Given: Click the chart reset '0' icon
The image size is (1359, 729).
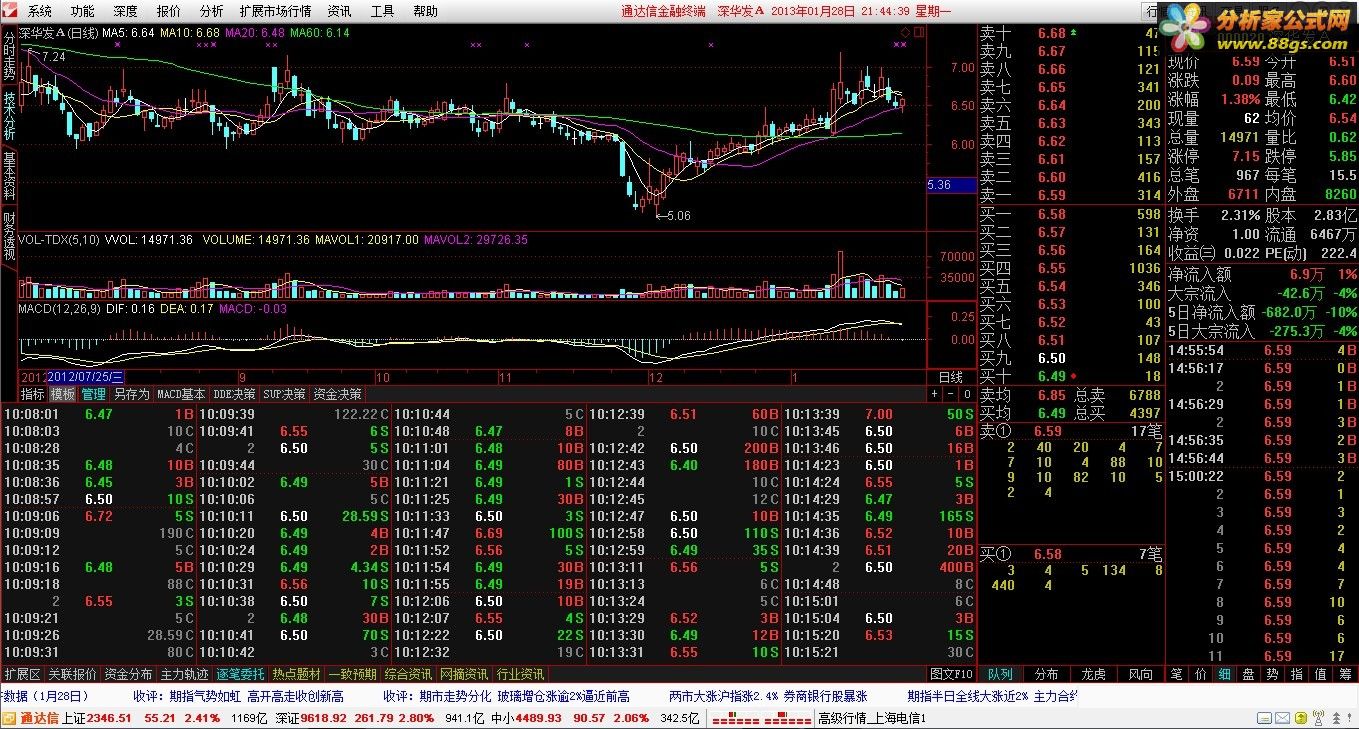Looking at the screenshot, I should click(x=966, y=394).
